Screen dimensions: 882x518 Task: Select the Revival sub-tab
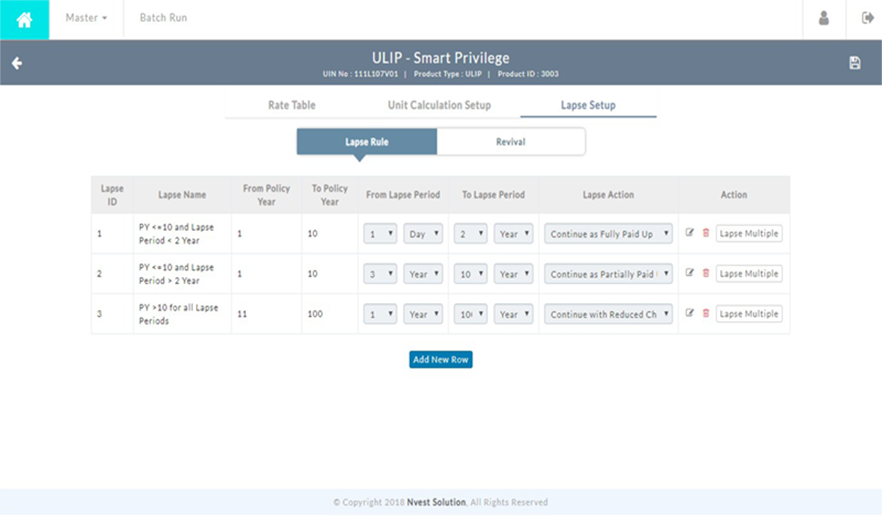click(x=510, y=142)
